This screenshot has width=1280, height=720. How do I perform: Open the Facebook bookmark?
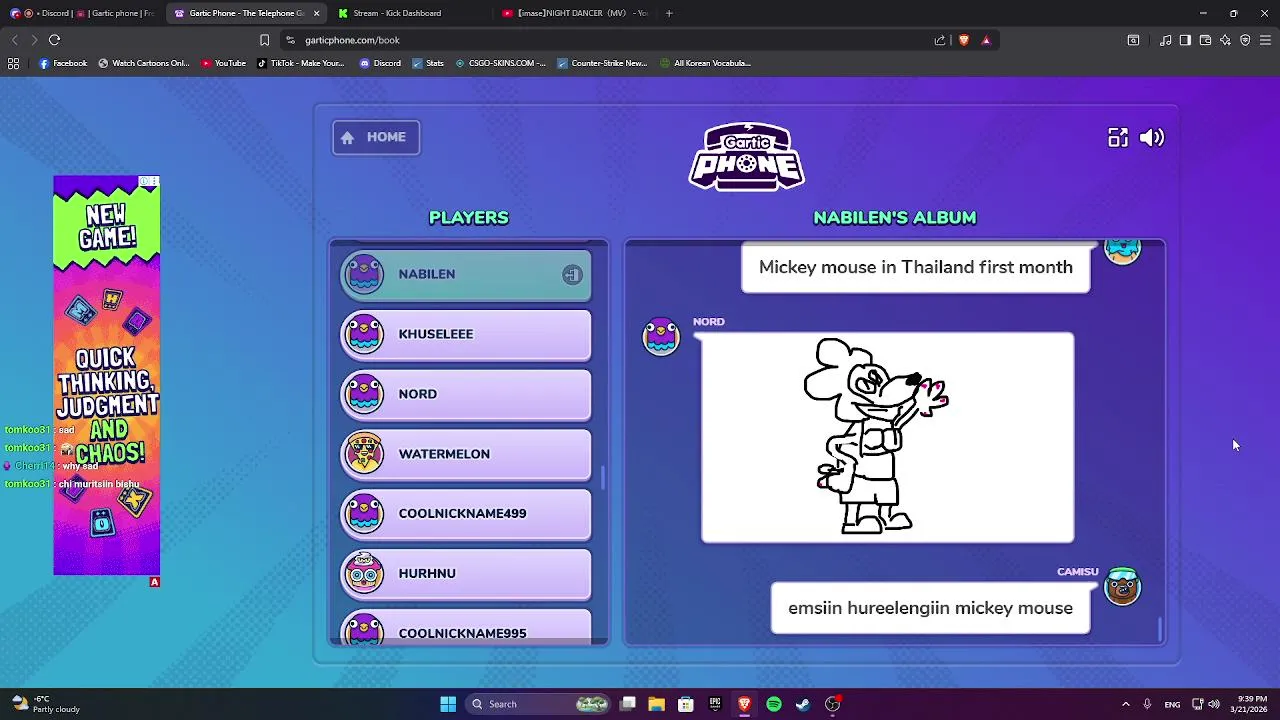coord(63,63)
